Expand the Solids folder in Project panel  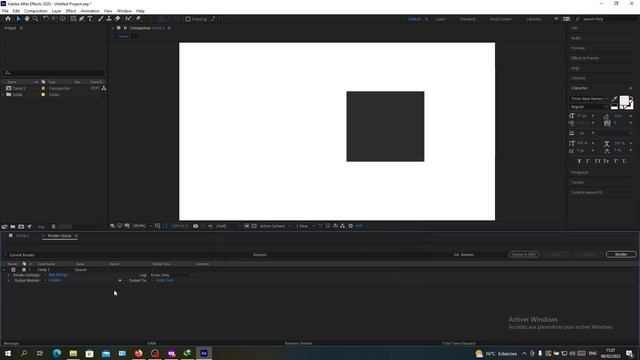click(3, 95)
